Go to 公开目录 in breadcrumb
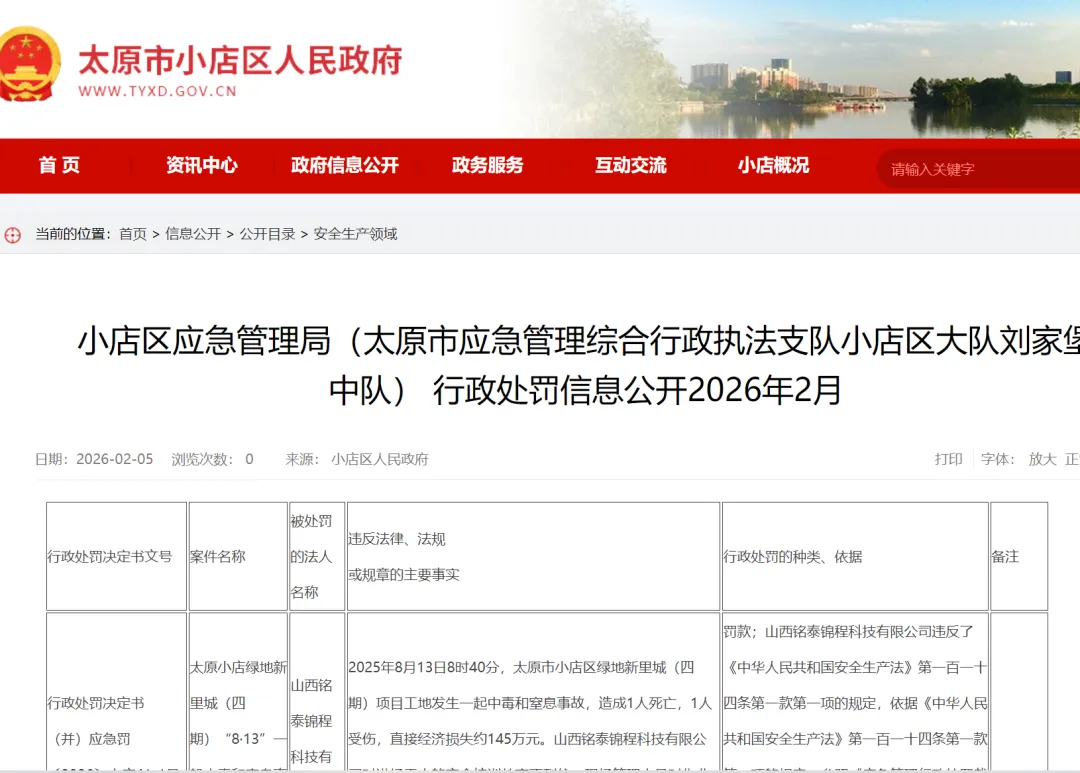This screenshot has height=773, width=1080. 267,234
